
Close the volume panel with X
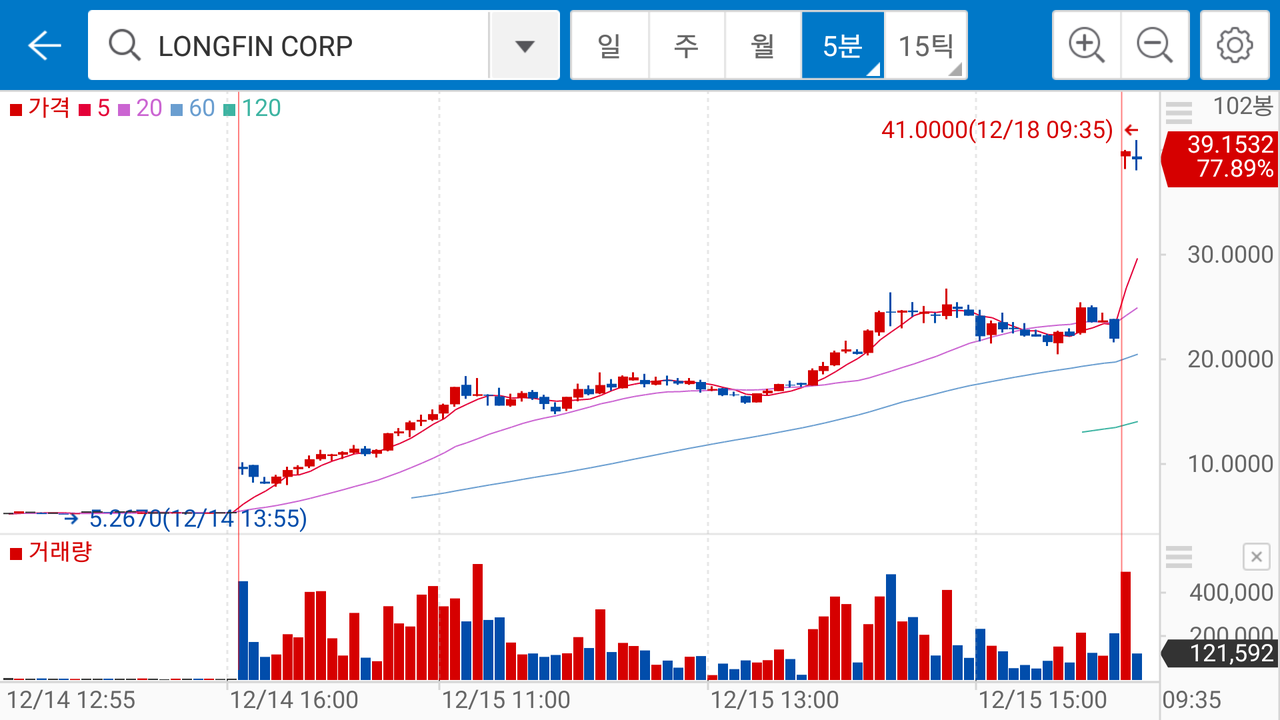[1256, 557]
